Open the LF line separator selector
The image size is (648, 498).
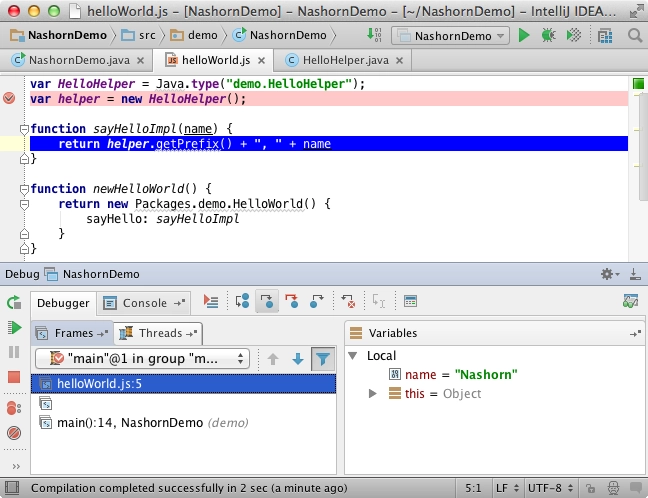[507, 488]
